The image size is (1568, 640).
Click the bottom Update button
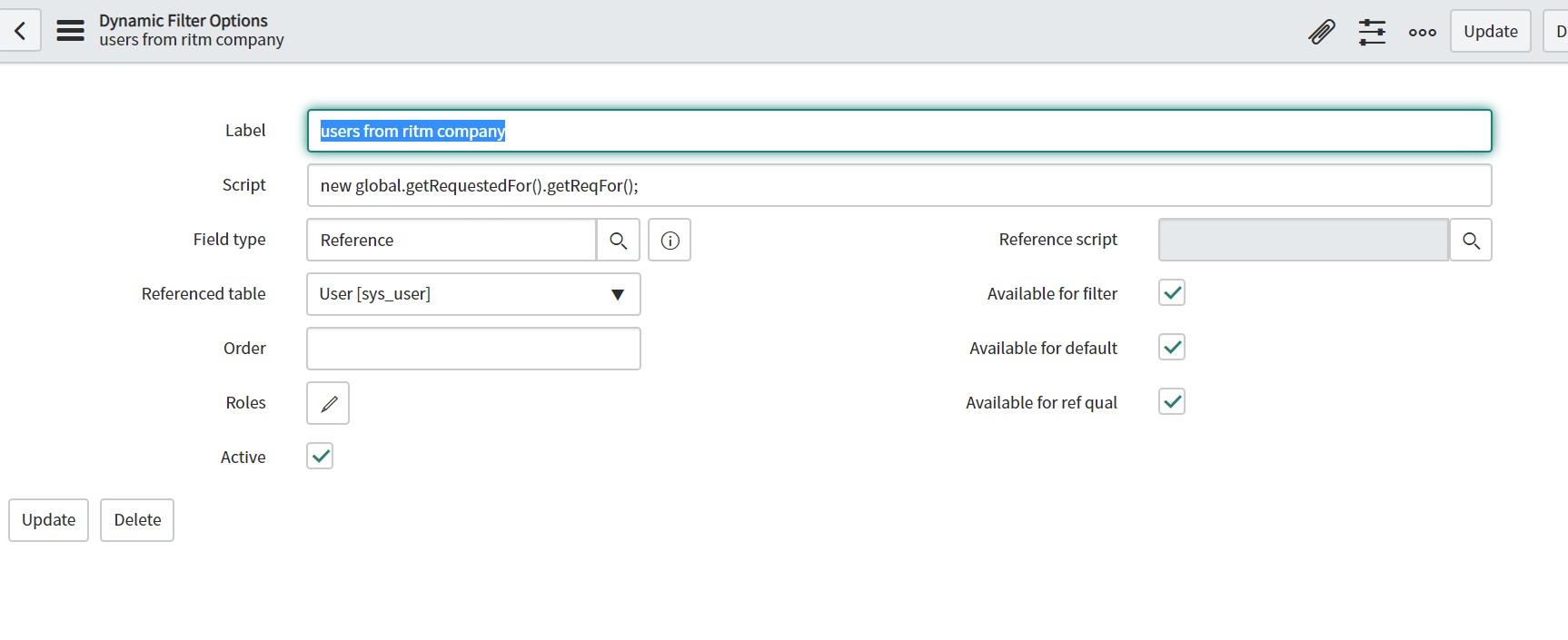[49, 520]
